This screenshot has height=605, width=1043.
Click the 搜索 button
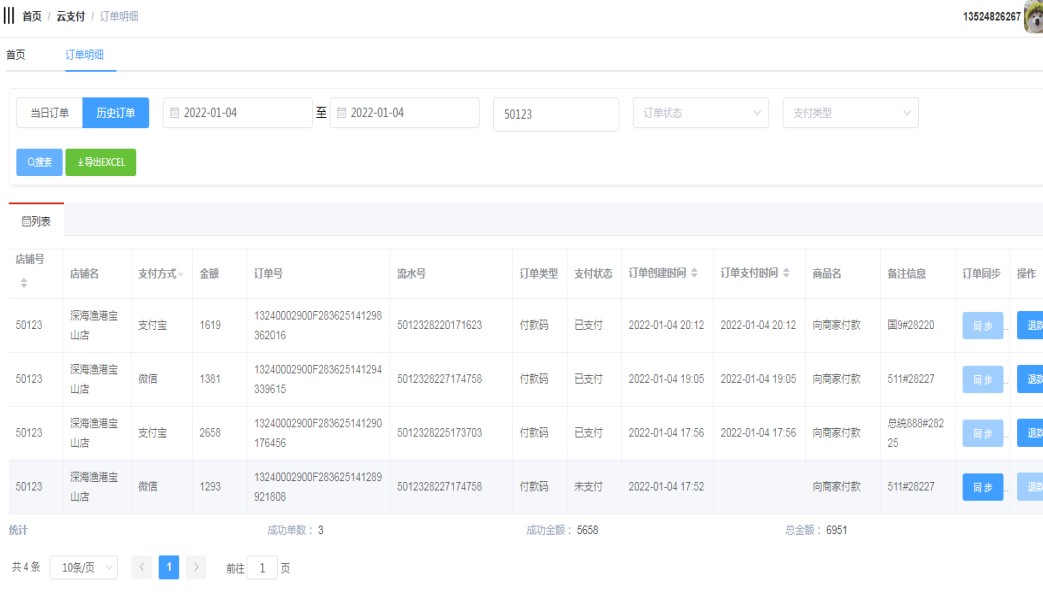pos(39,162)
